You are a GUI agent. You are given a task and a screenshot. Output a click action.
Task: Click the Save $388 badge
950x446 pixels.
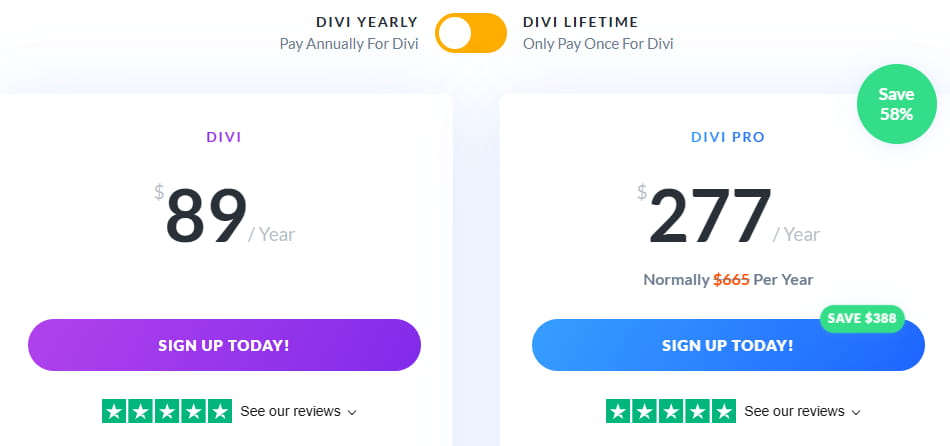(862, 319)
